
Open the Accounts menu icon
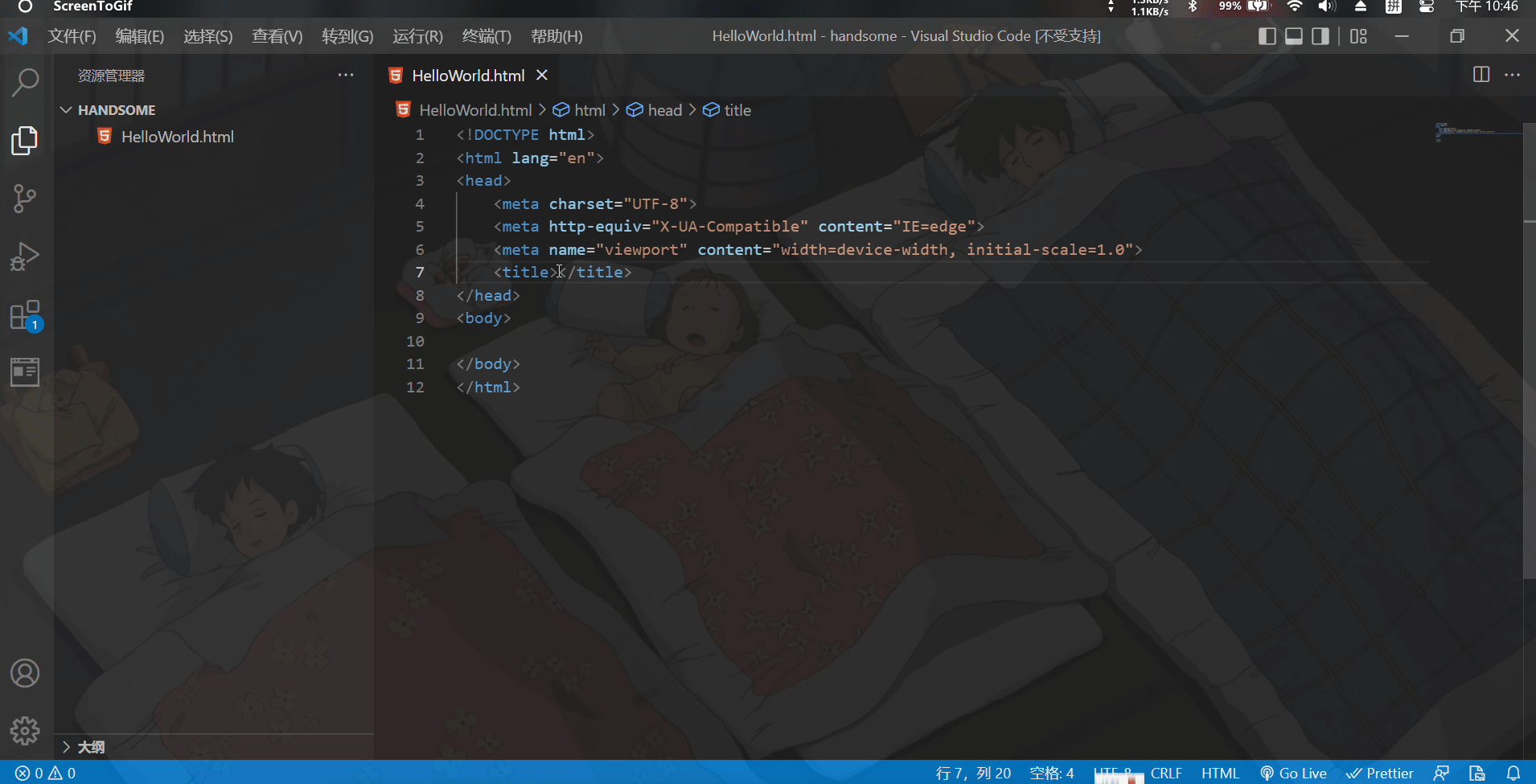click(x=25, y=673)
